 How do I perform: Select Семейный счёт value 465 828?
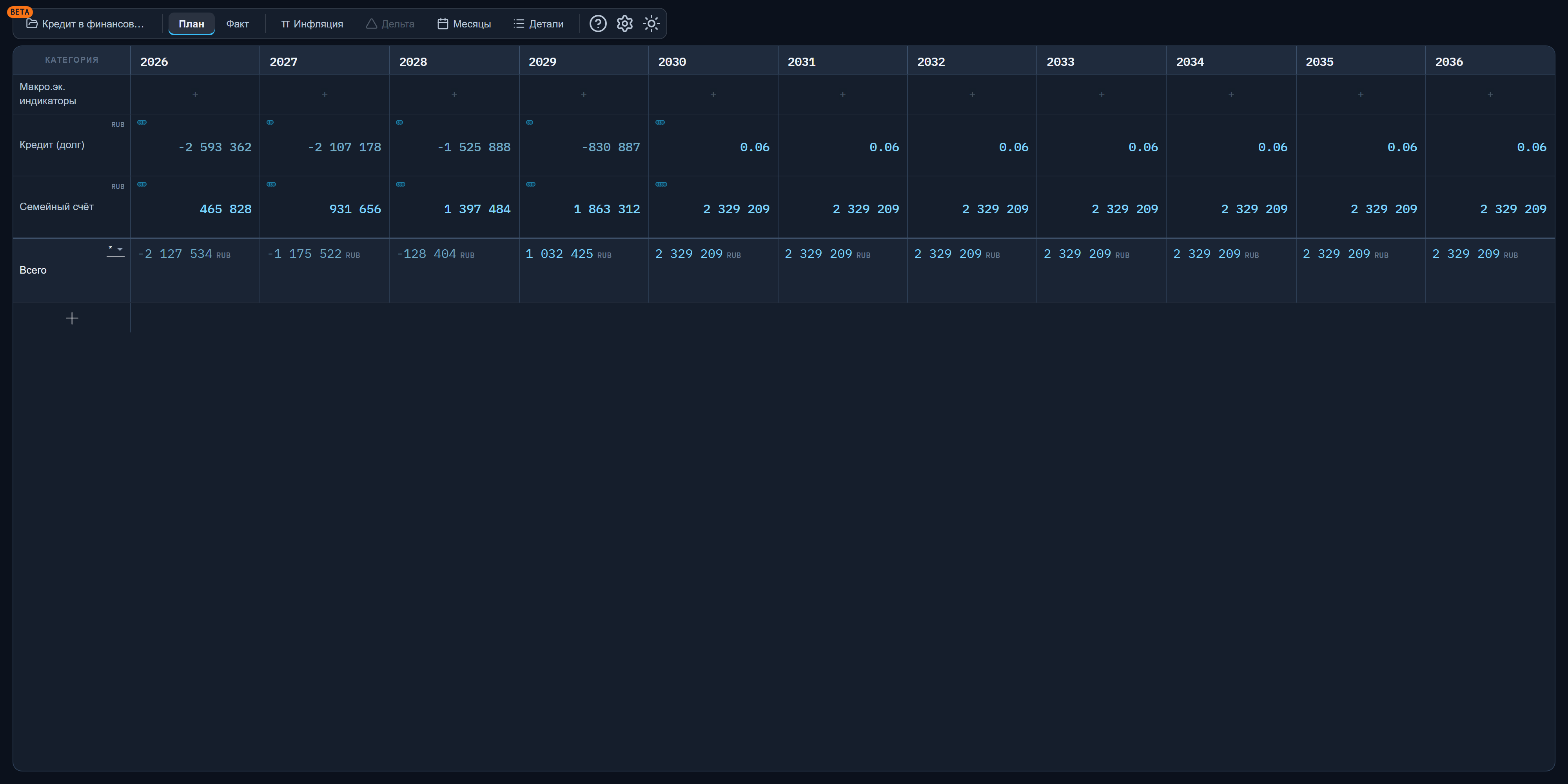pos(225,209)
